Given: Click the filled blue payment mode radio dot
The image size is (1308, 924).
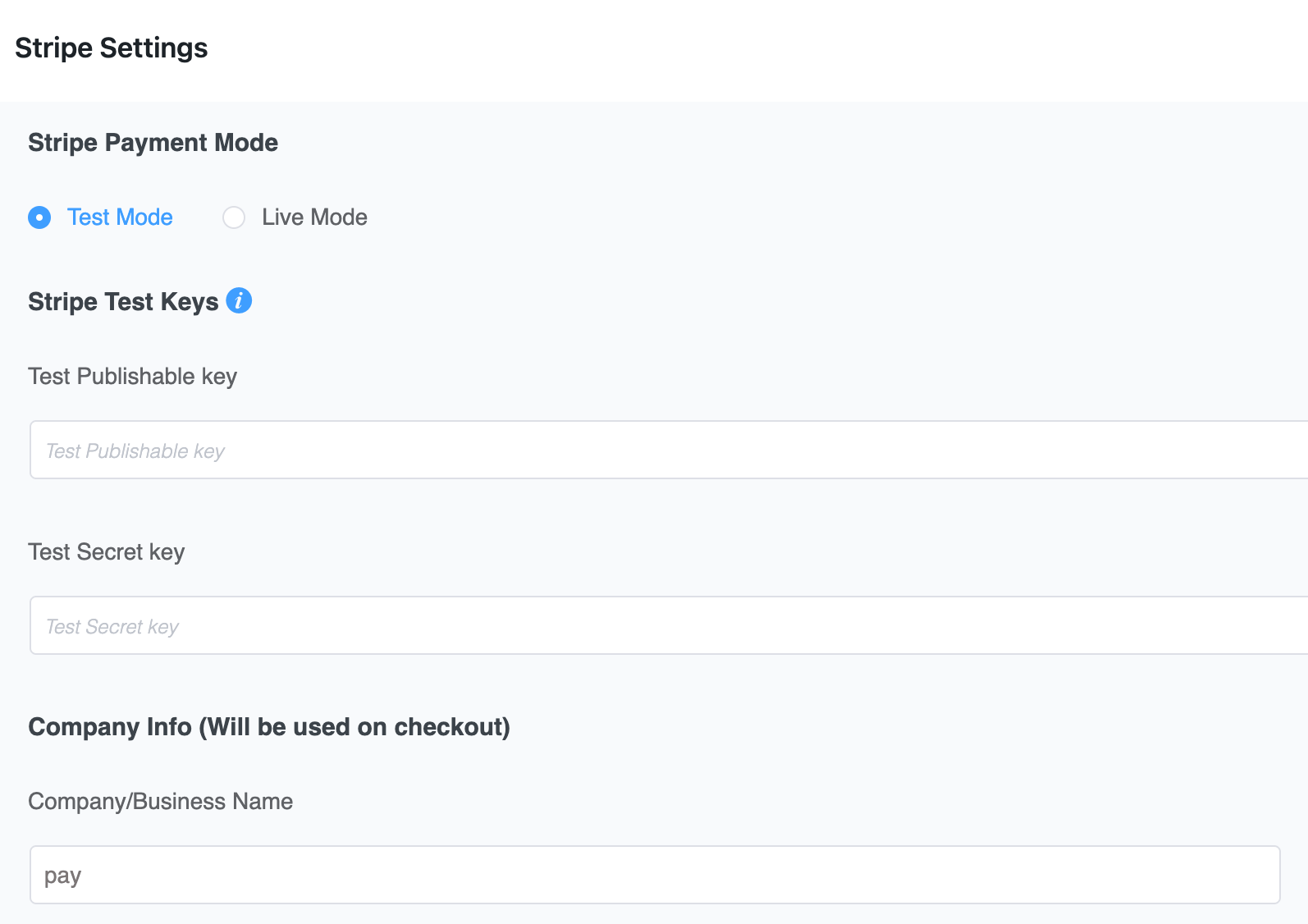Looking at the screenshot, I should pos(39,217).
